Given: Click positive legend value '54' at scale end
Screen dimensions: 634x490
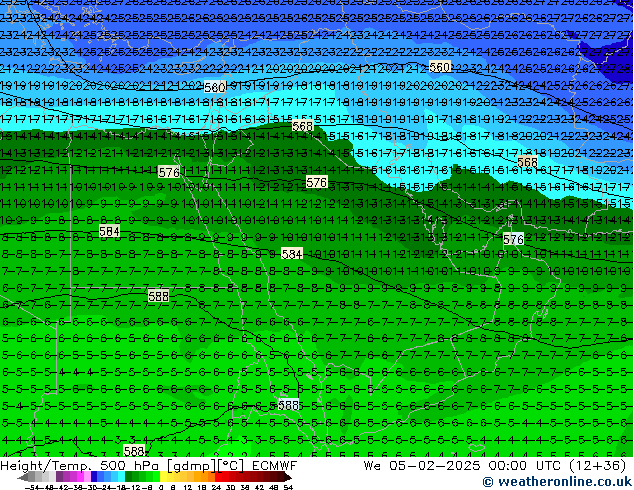Looking at the screenshot, I should (288, 488).
